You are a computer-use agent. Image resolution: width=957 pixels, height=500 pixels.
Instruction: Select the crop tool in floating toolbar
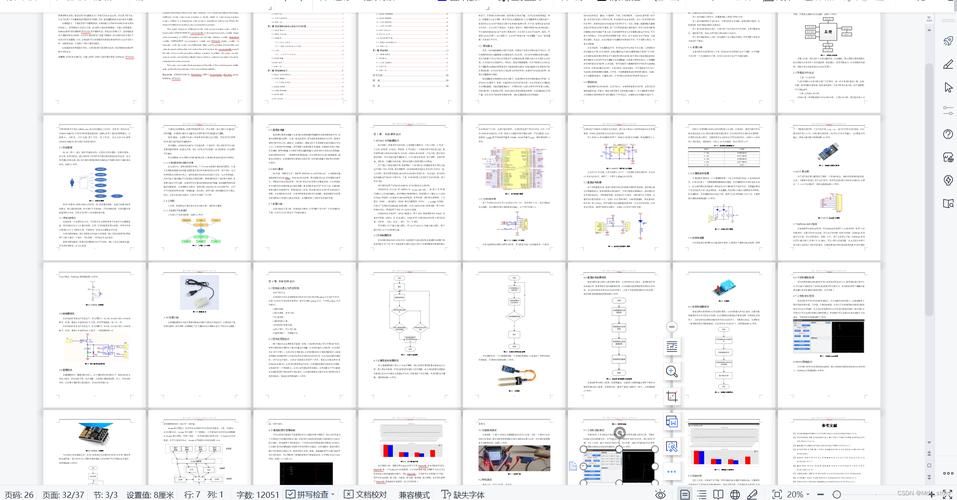[x=672, y=396]
